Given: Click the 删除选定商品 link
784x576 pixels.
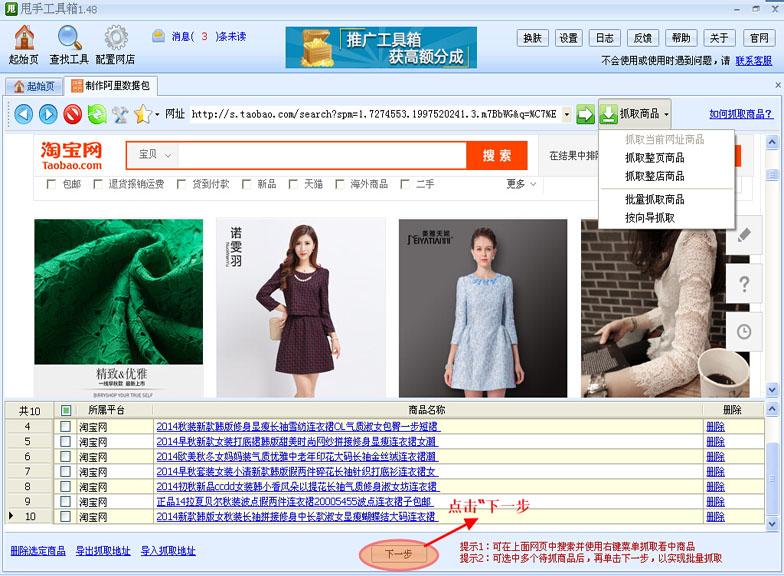Looking at the screenshot, I should pyautogui.click(x=38, y=551).
